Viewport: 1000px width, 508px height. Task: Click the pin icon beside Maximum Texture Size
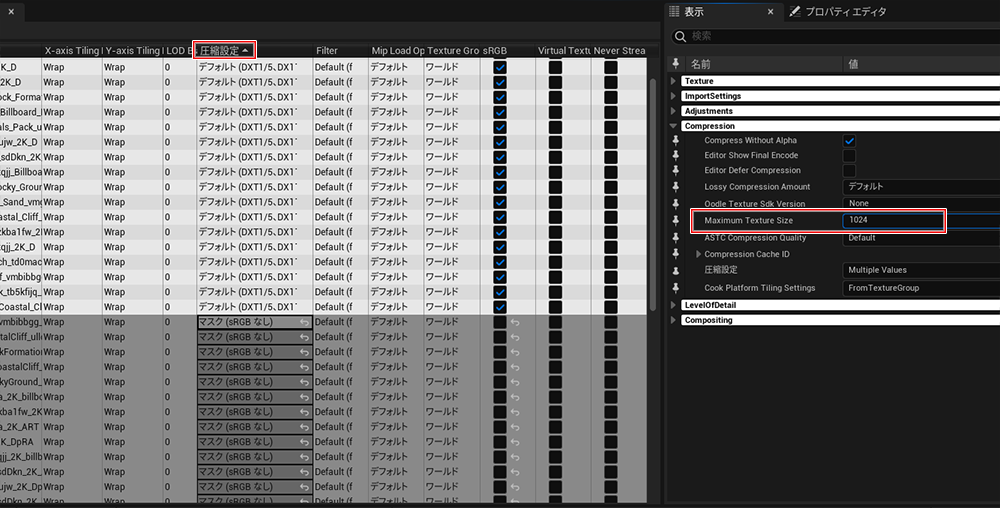[x=675, y=220]
